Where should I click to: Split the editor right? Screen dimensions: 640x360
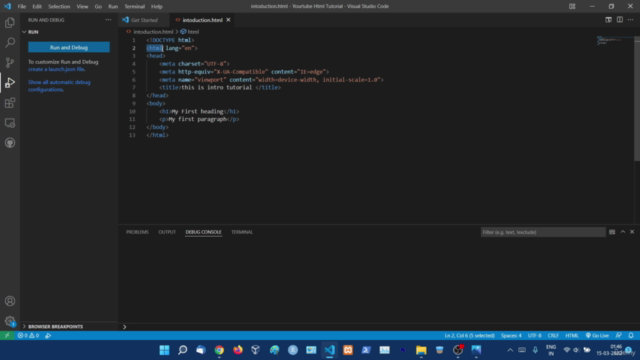click(620, 20)
